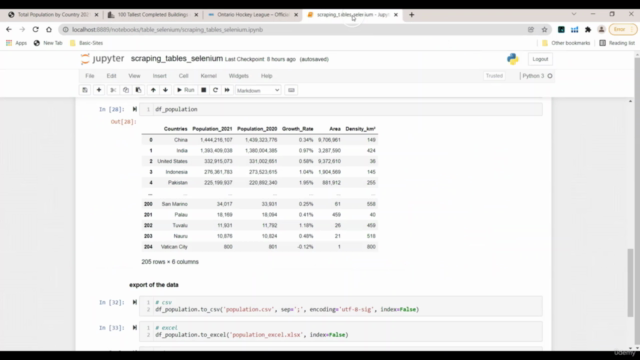Click into the to_excel code cell

coord(341,331)
